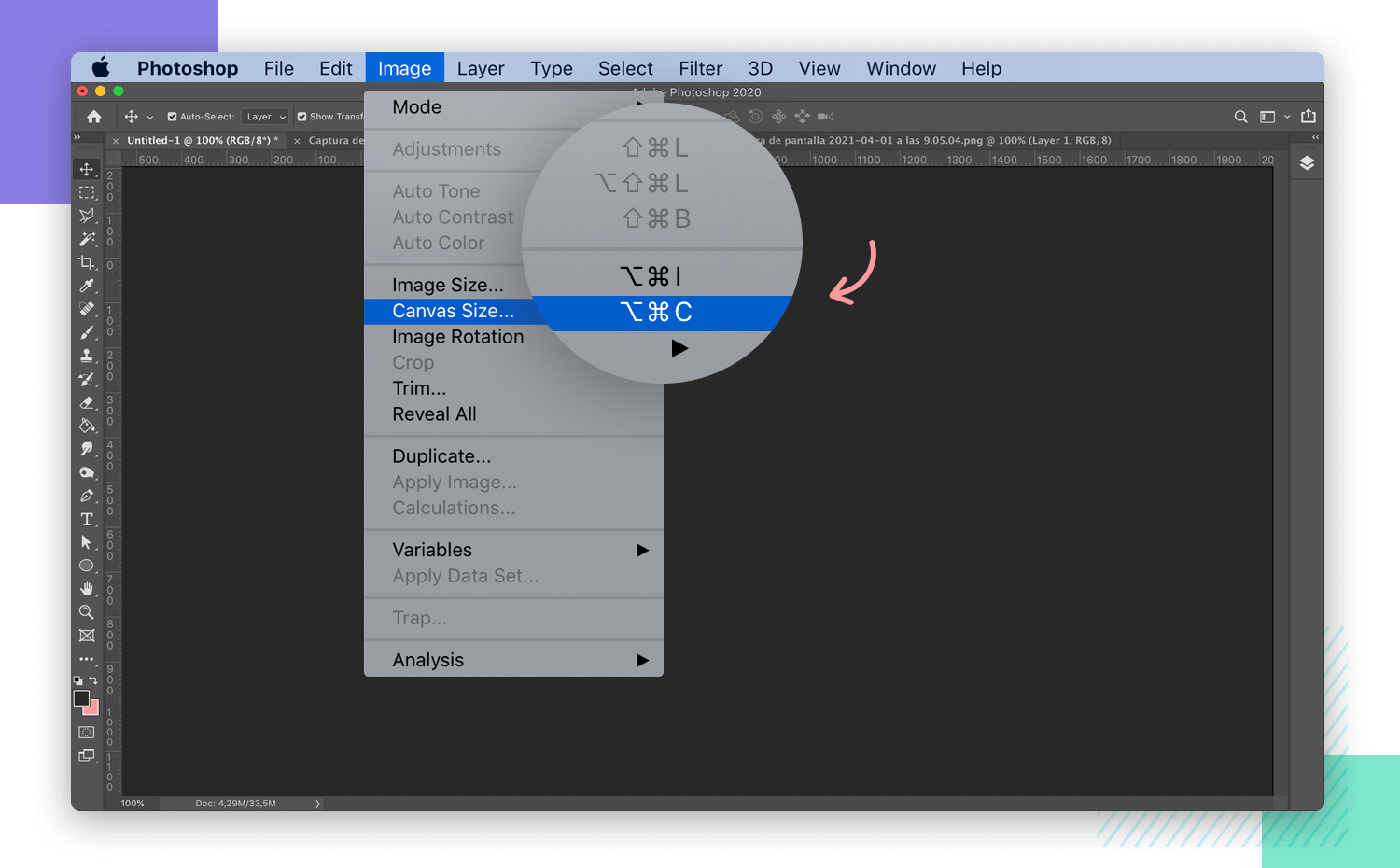Change the screen mode
This screenshot has height=868, width=1400.
click(87, 756)
